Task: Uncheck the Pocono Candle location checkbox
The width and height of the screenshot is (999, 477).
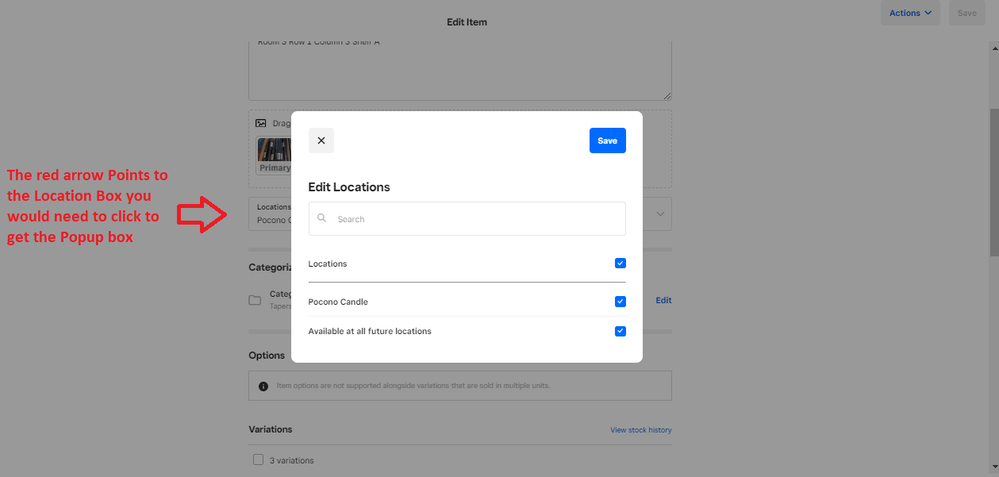Action: tap(620, 301)
